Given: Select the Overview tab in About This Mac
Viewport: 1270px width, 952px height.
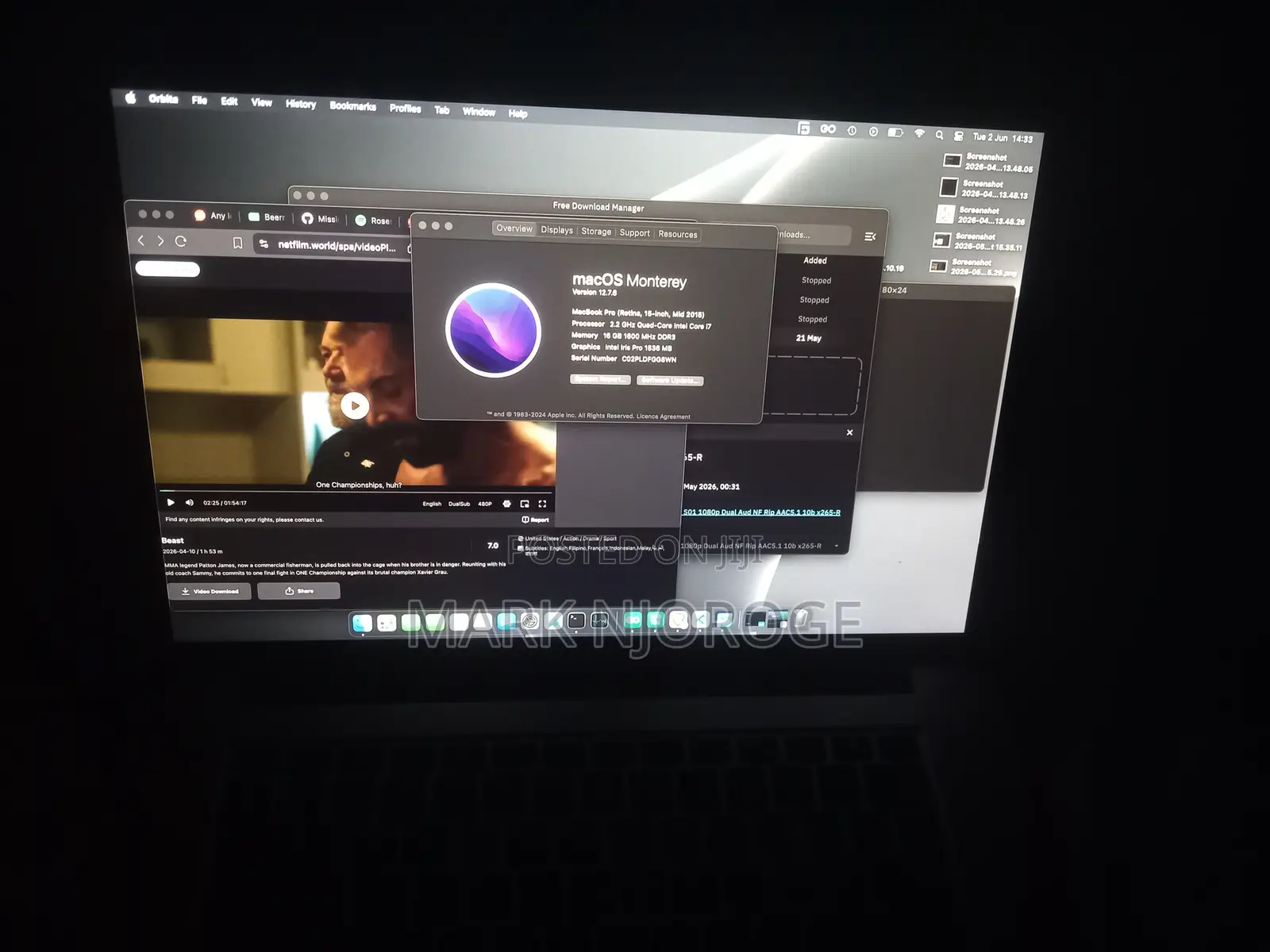Looking at the screenshot, I should click(x=514, y=228).
